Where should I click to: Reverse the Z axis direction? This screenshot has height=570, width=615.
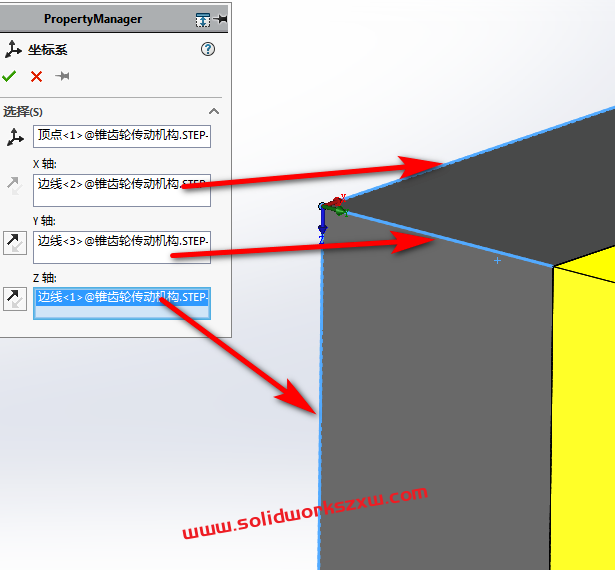(x=15, y=299)
